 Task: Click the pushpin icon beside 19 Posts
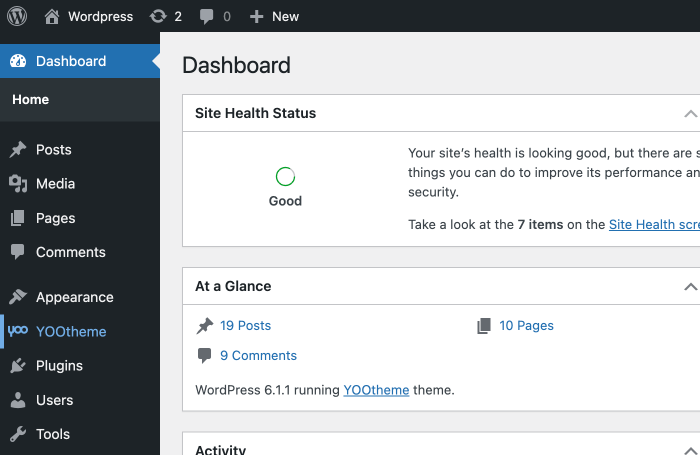pos(205,326)
